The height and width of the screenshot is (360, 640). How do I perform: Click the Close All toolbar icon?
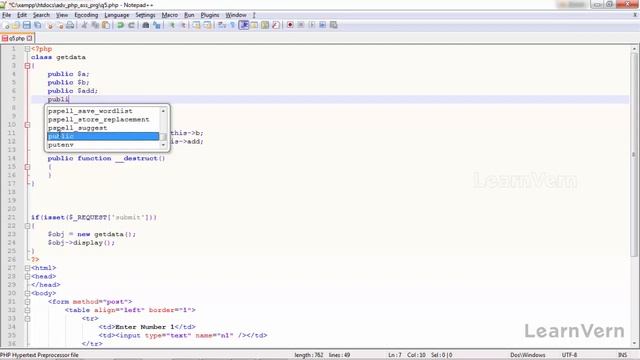click(x=60, y=25)
